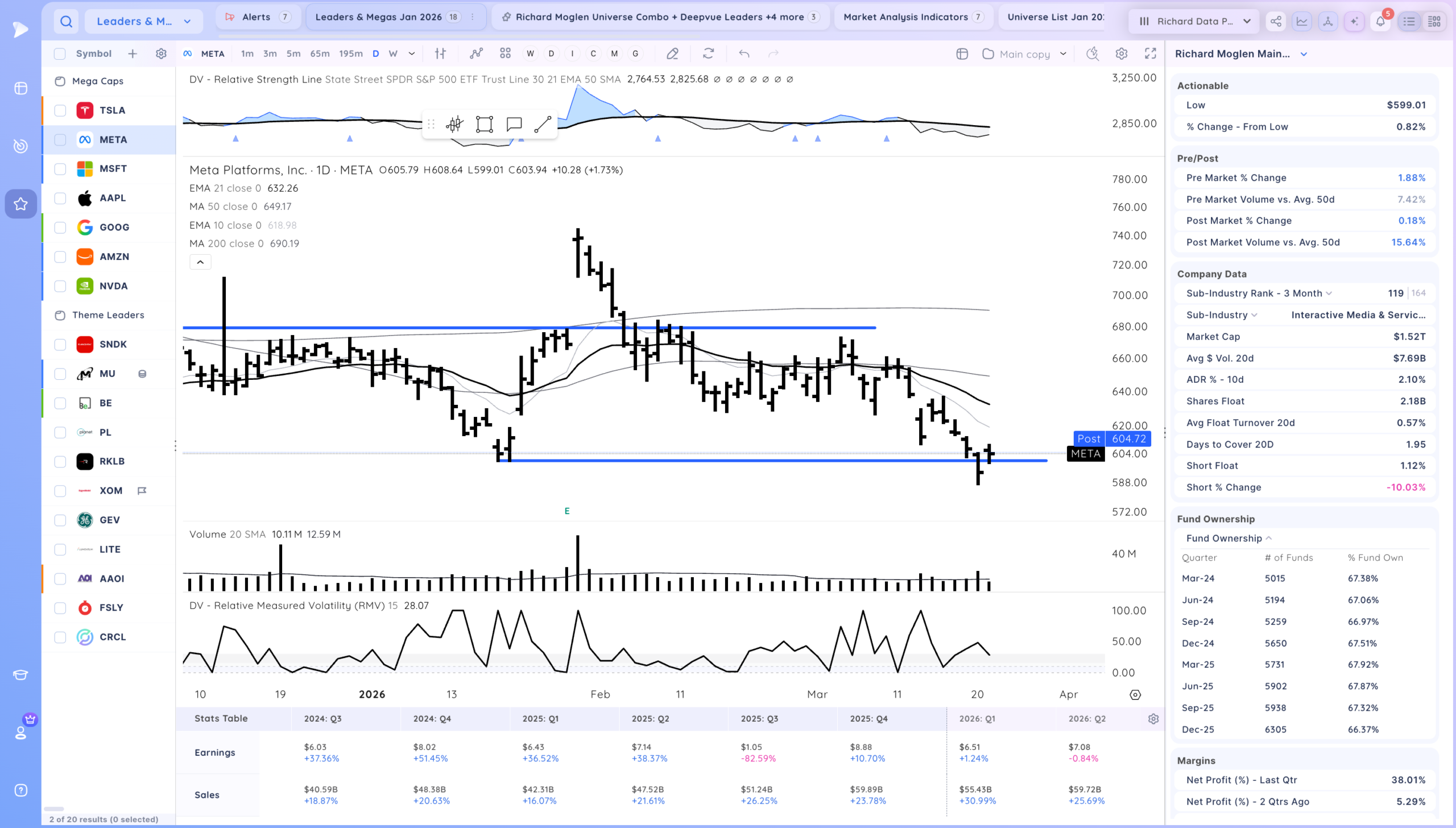Toggle the select-all Symbol checkbox

tap(60, 53)
